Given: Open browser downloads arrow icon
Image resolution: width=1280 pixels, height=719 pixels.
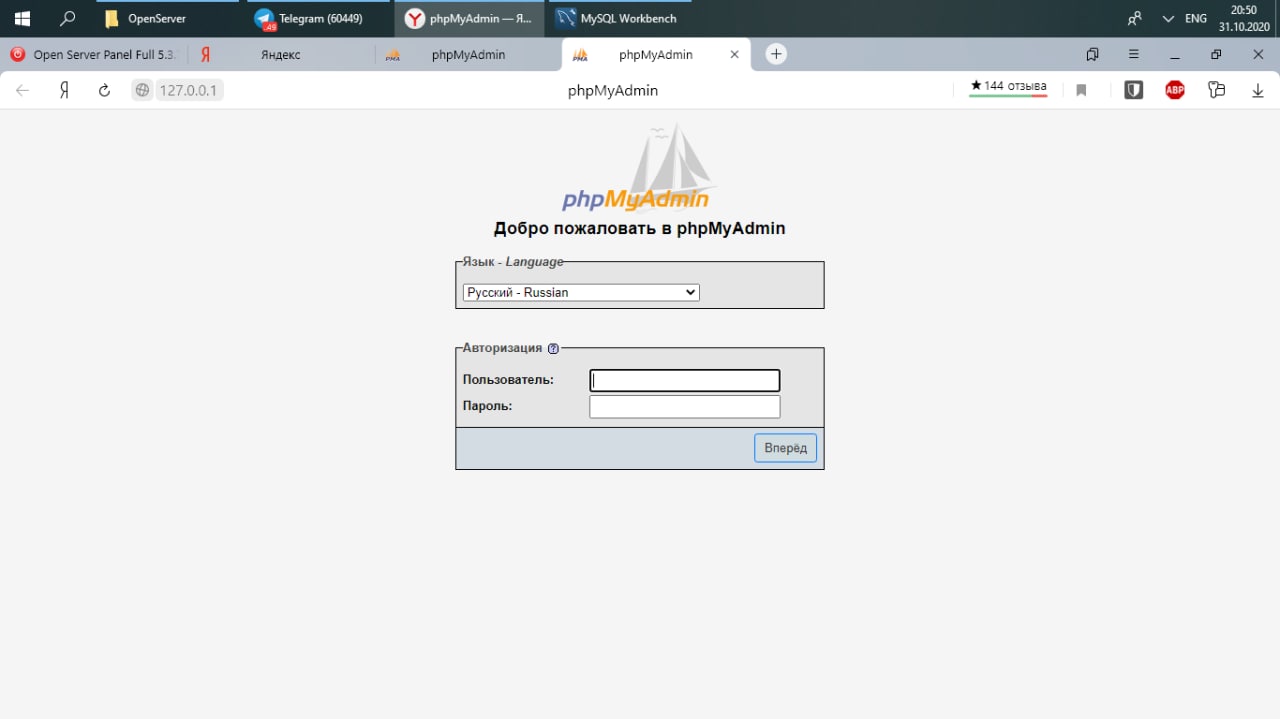Looking at the screenshot, I should point(1258,90).
